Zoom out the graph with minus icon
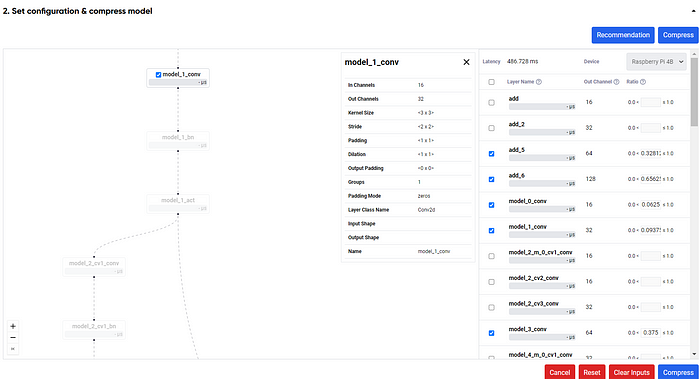The height and width of the screenshot is (379, 700). click(13, 337)
